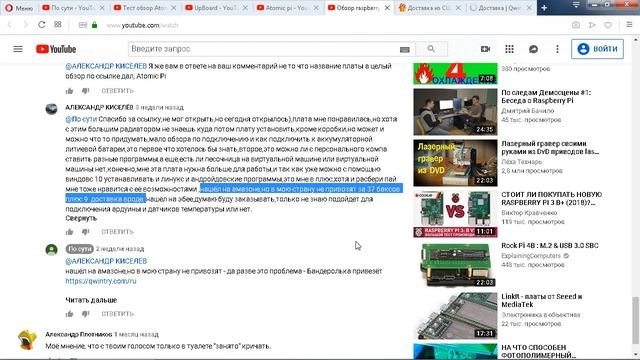
Task: Open My Flow send icon
Action: tap(592, 25)
